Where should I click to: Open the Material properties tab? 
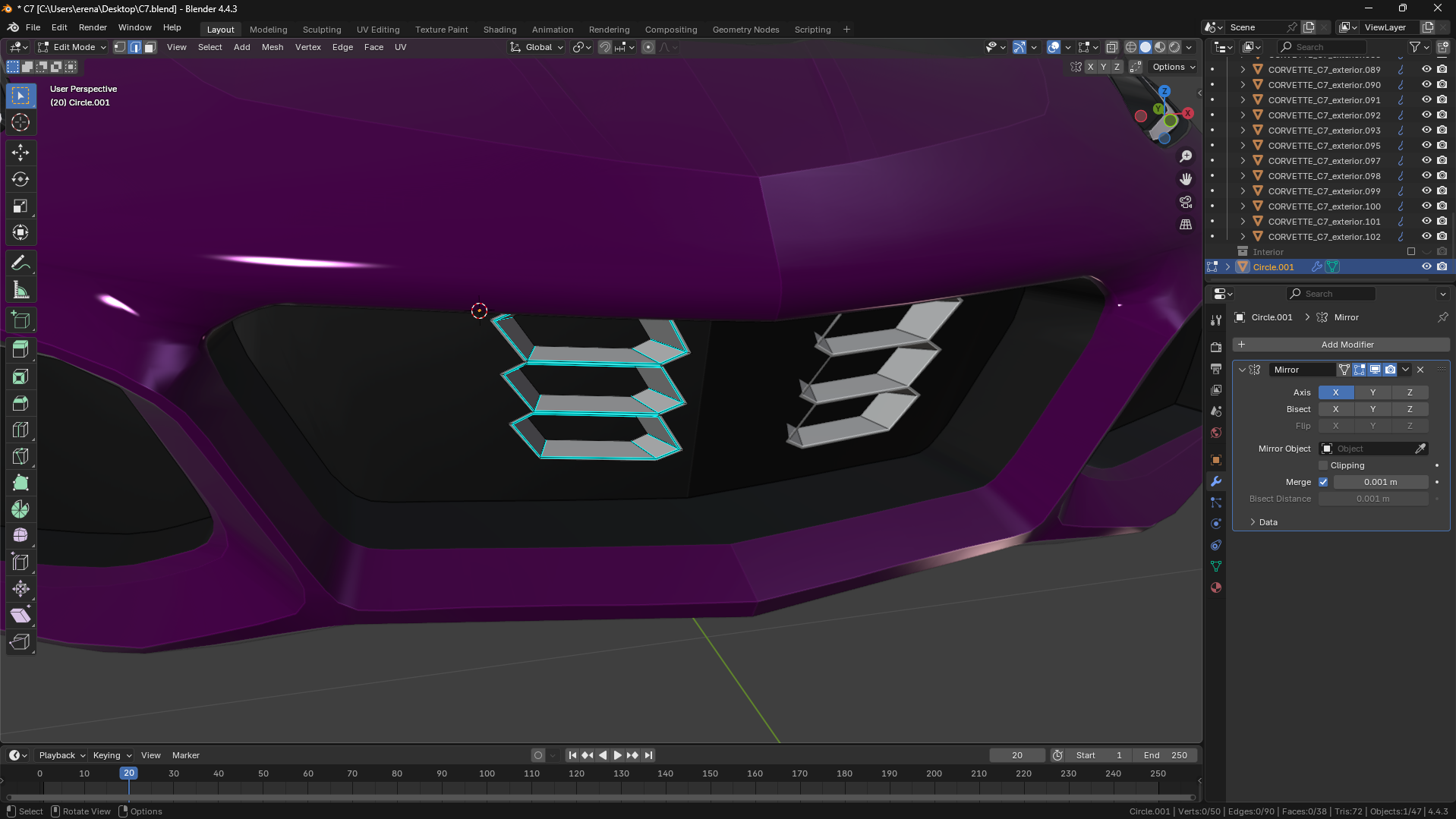(1216, 587)
